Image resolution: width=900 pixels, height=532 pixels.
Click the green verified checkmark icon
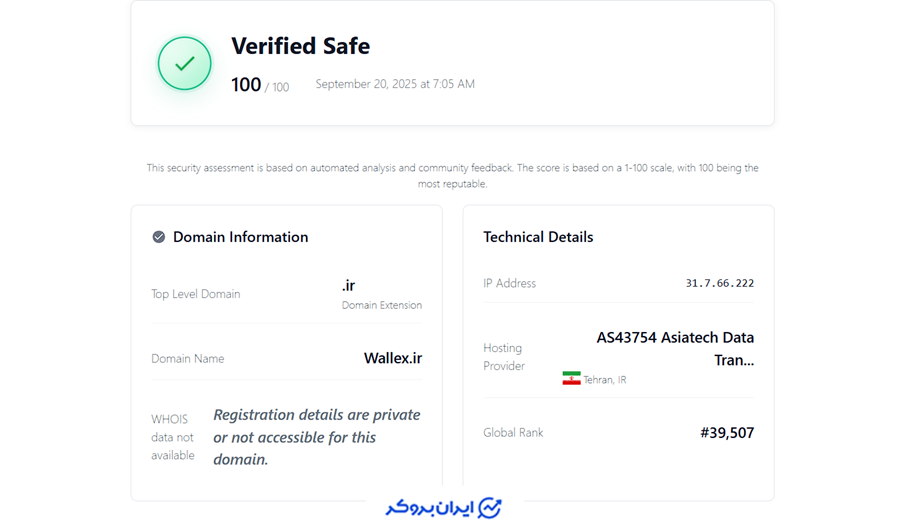pyautogui.click(x=185, y=64)
